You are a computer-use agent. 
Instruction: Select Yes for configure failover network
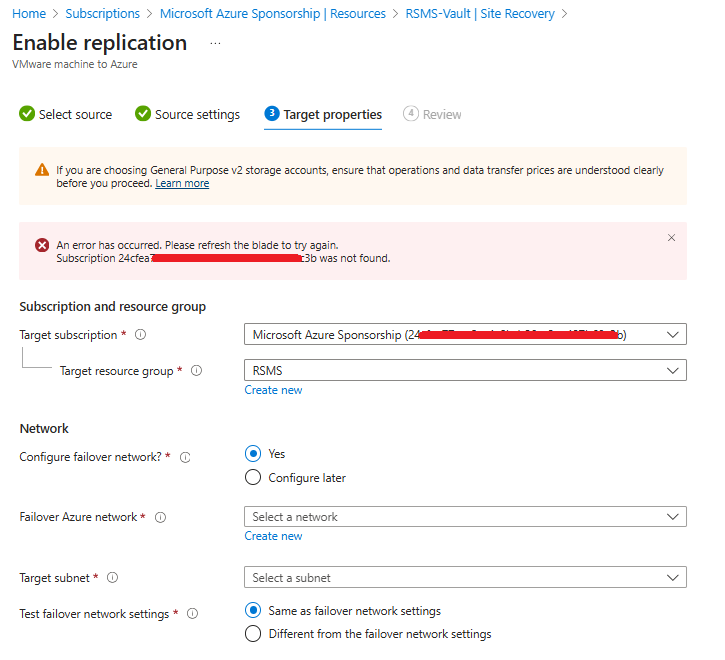pyautogui.click(x=253, y=453)
